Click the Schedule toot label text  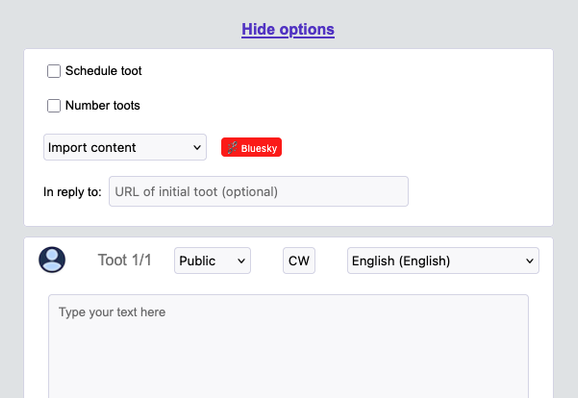point(104,71)
